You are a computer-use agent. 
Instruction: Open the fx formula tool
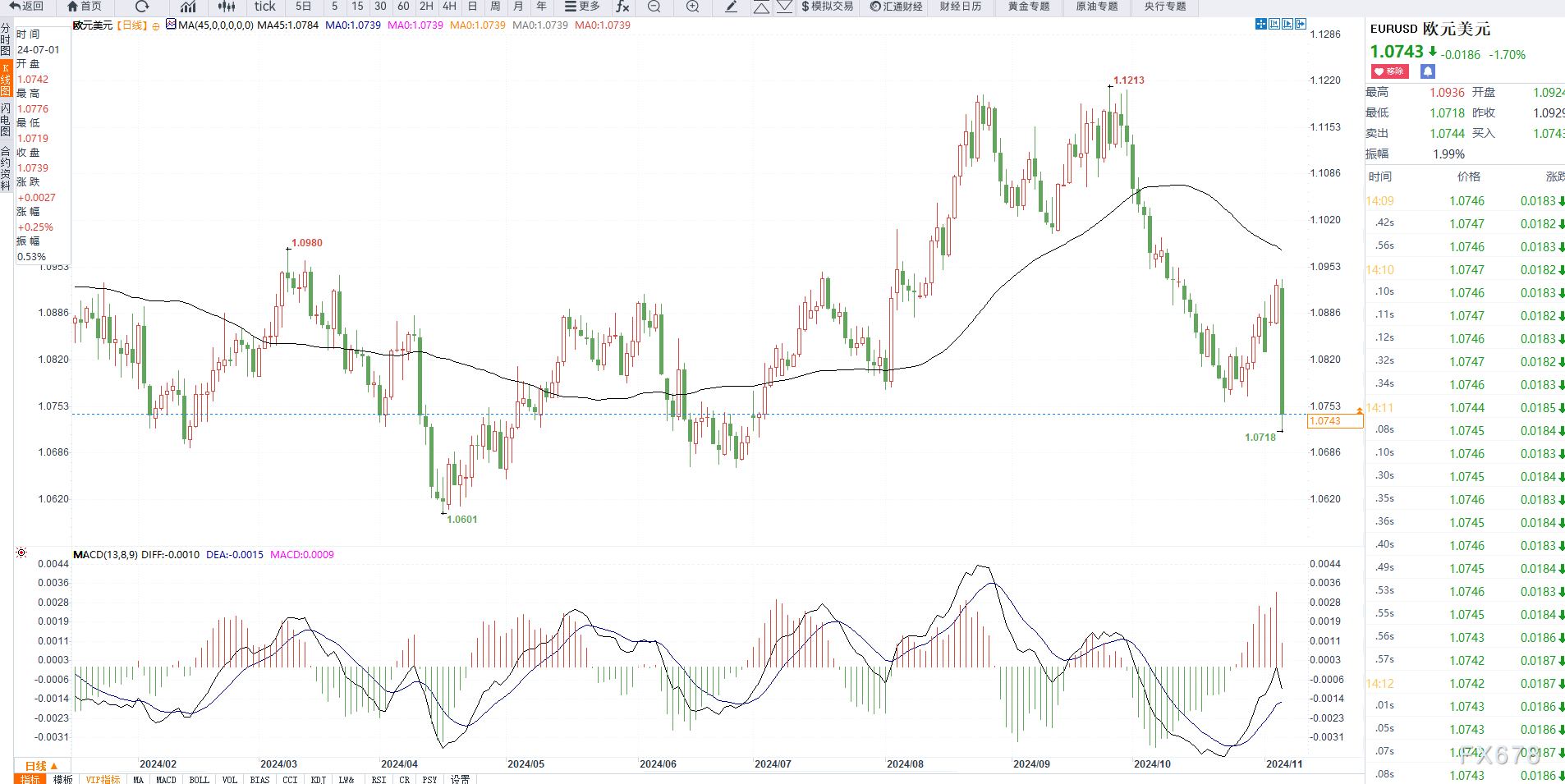click(623, 7)
